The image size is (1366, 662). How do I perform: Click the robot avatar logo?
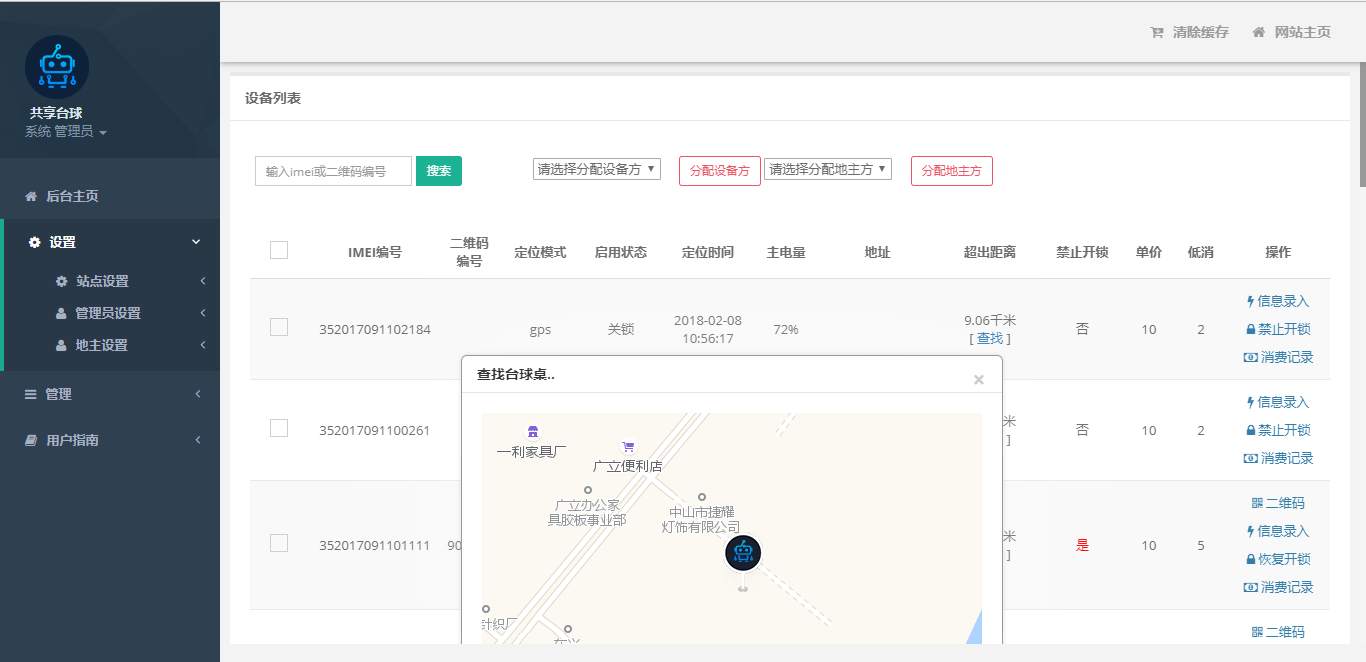click(x=57, y=68)
